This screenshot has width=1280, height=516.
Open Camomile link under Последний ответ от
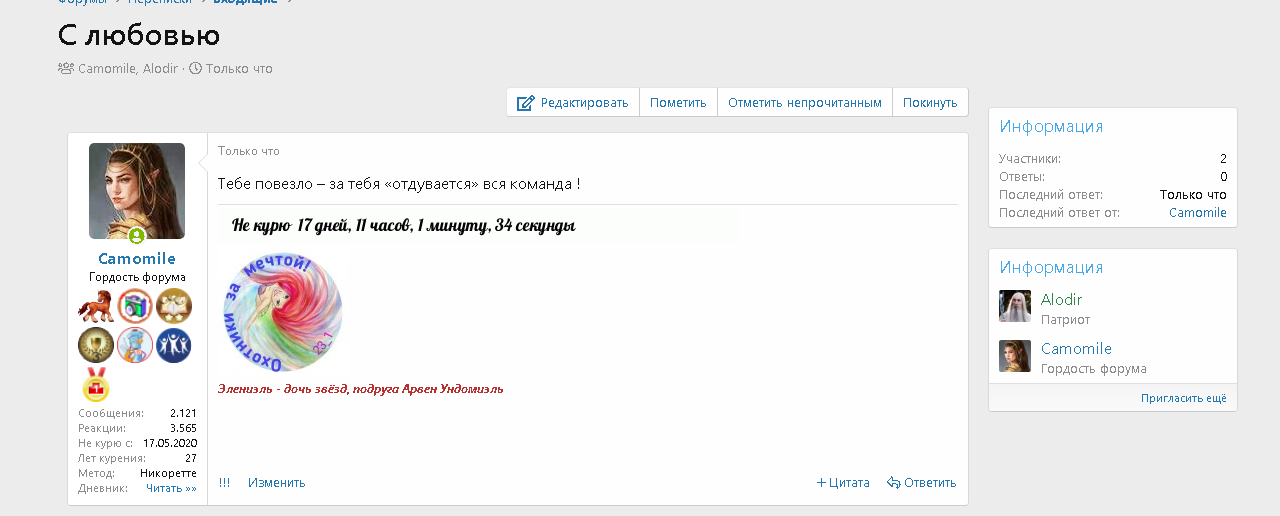[1198, 212]
